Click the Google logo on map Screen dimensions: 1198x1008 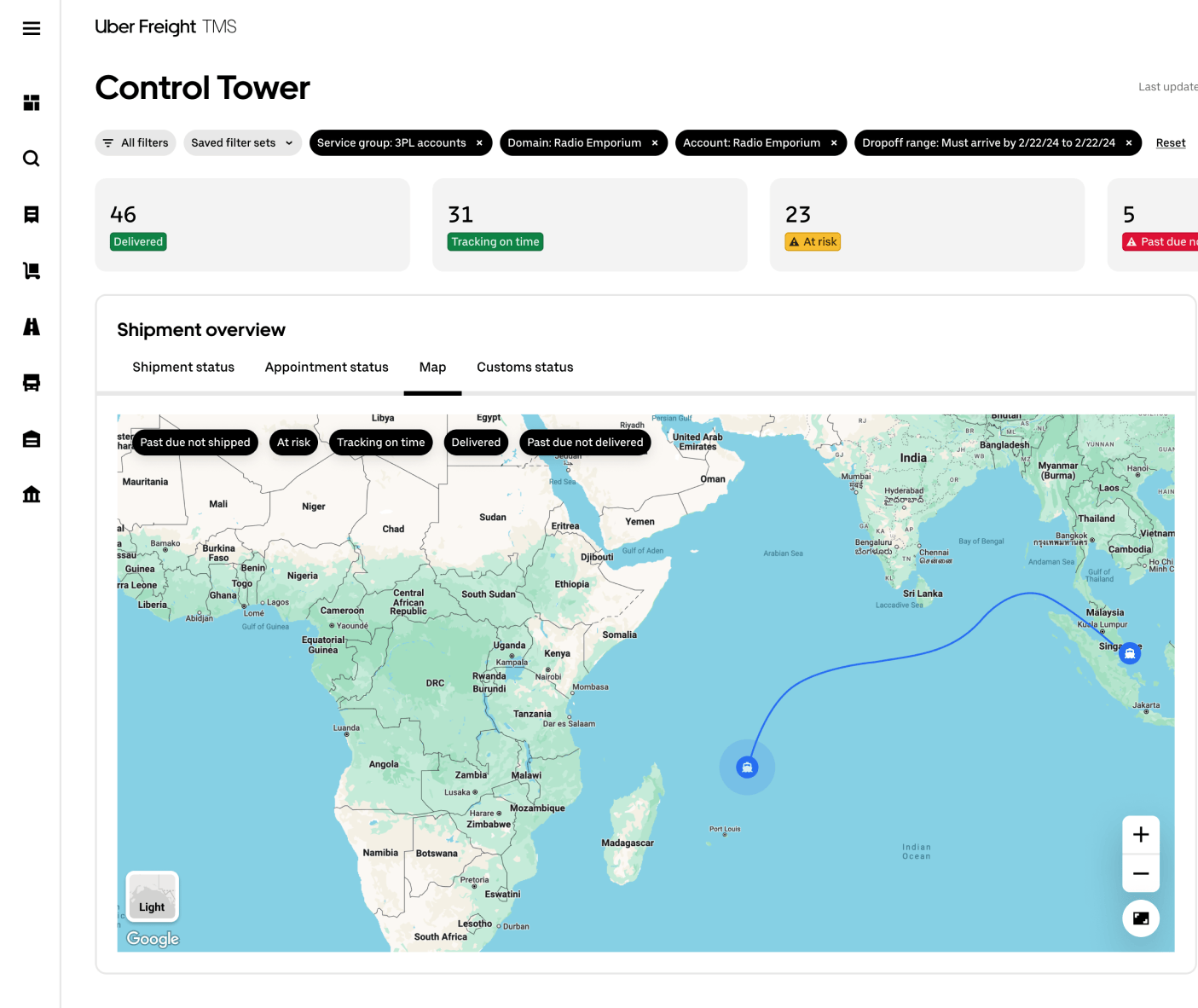click(x=153, y=939)
